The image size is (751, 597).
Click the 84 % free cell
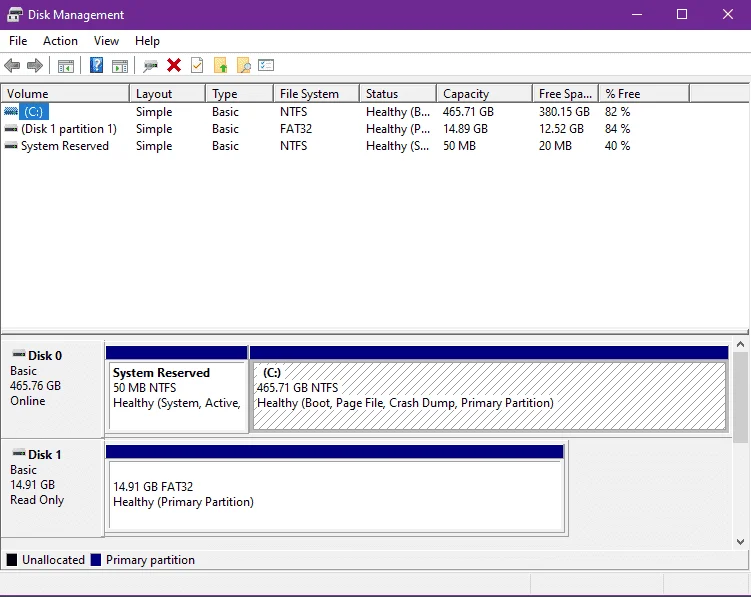617,129
